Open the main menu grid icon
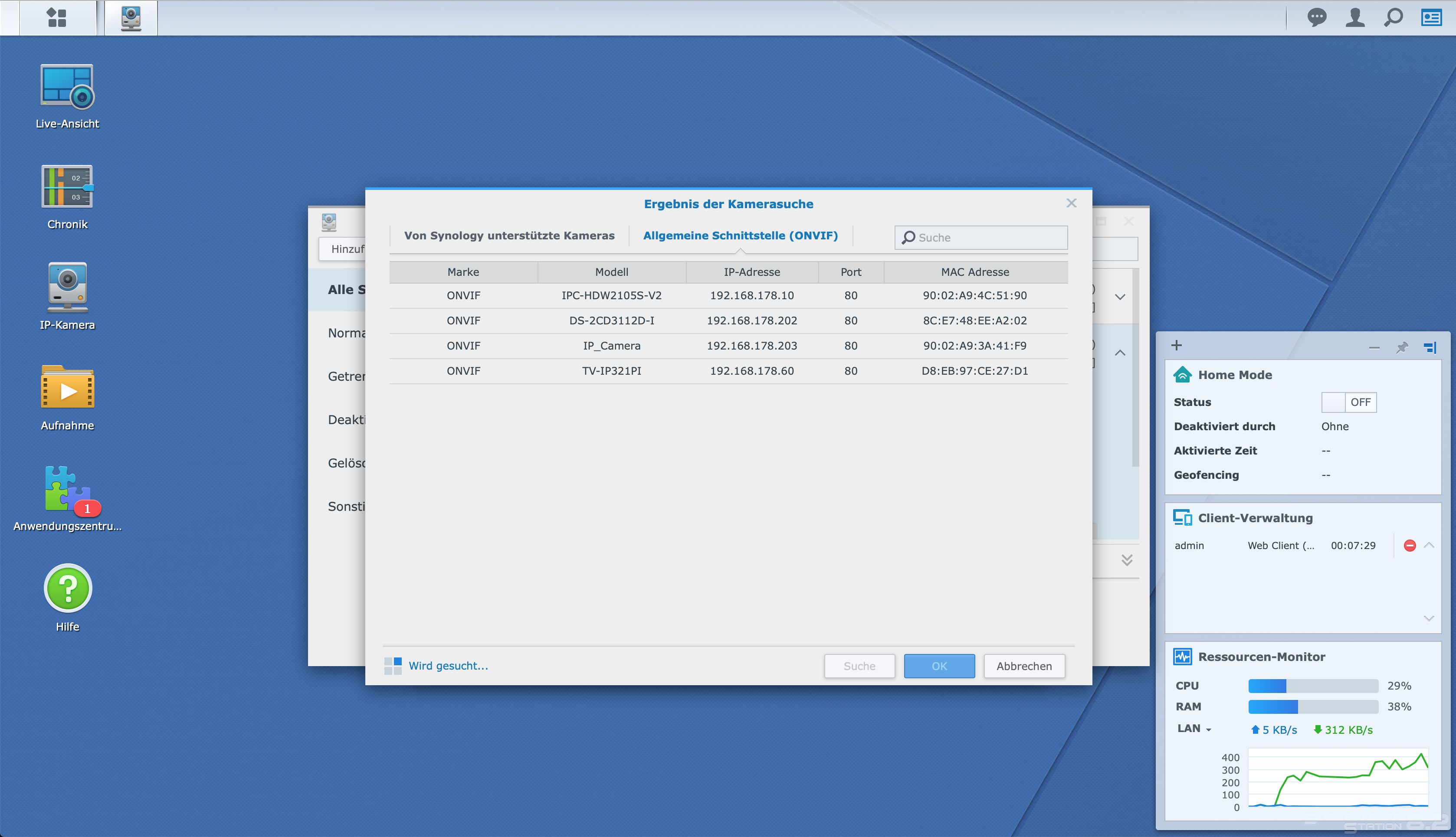 point(57,18)
